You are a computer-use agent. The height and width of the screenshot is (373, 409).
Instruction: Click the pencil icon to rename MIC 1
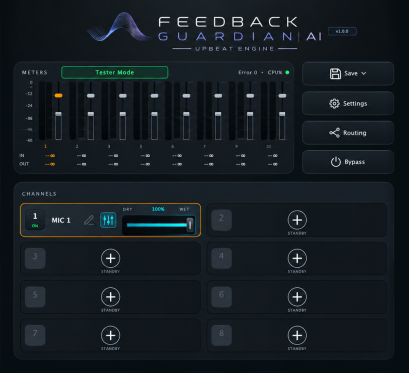[x=89, y=220]
